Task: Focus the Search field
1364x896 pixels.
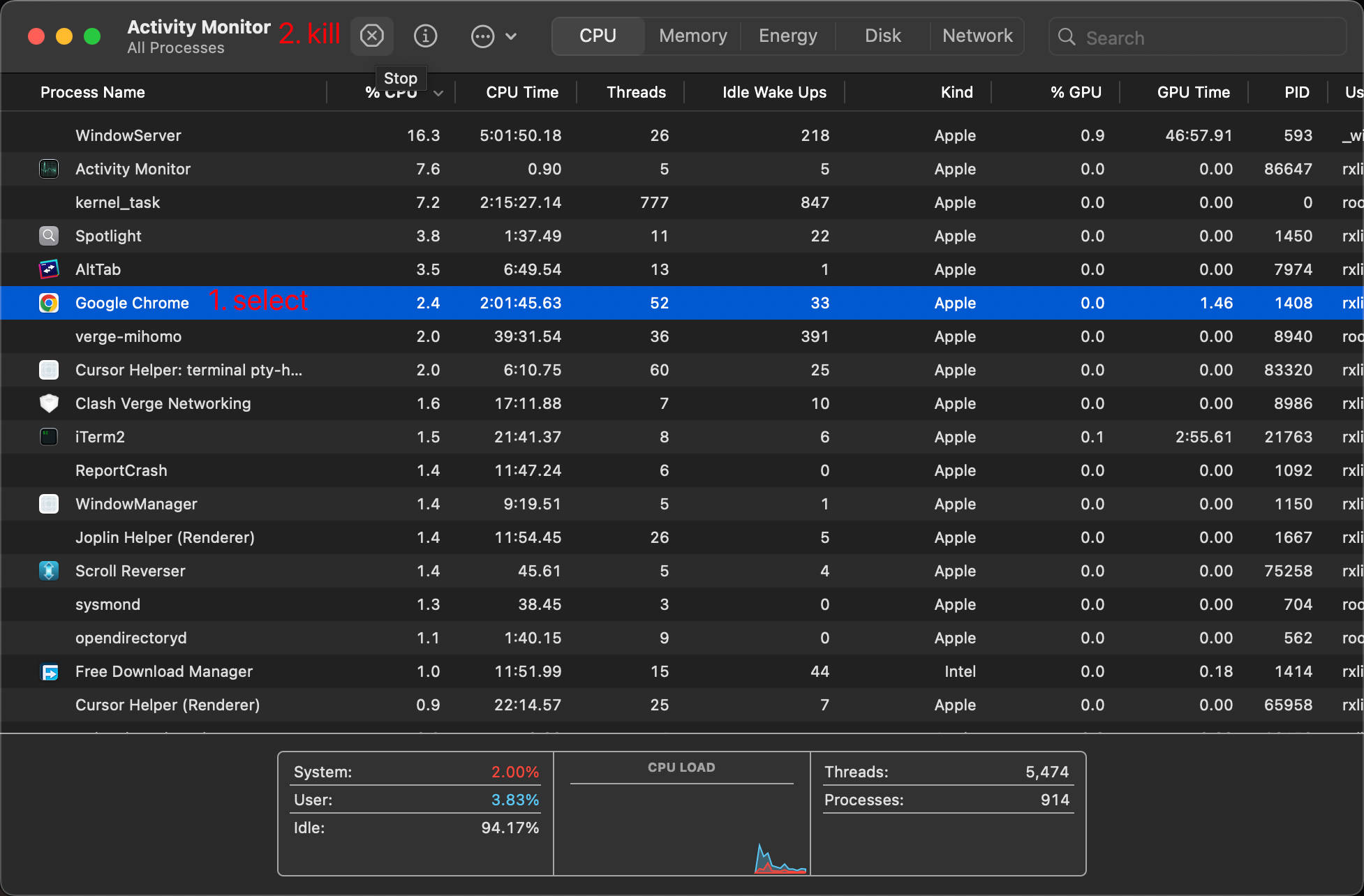Action: [1197, 37]
